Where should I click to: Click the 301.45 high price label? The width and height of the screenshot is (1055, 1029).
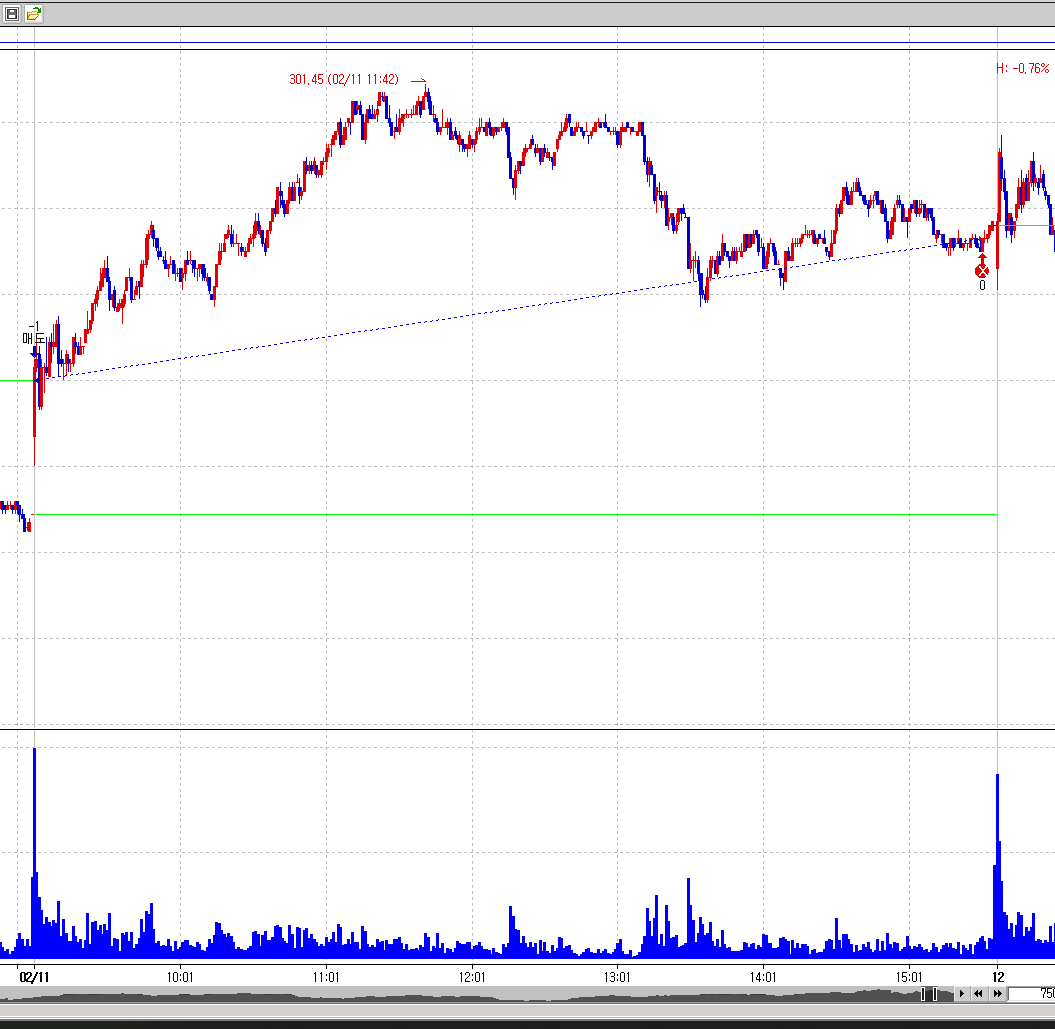344,80
